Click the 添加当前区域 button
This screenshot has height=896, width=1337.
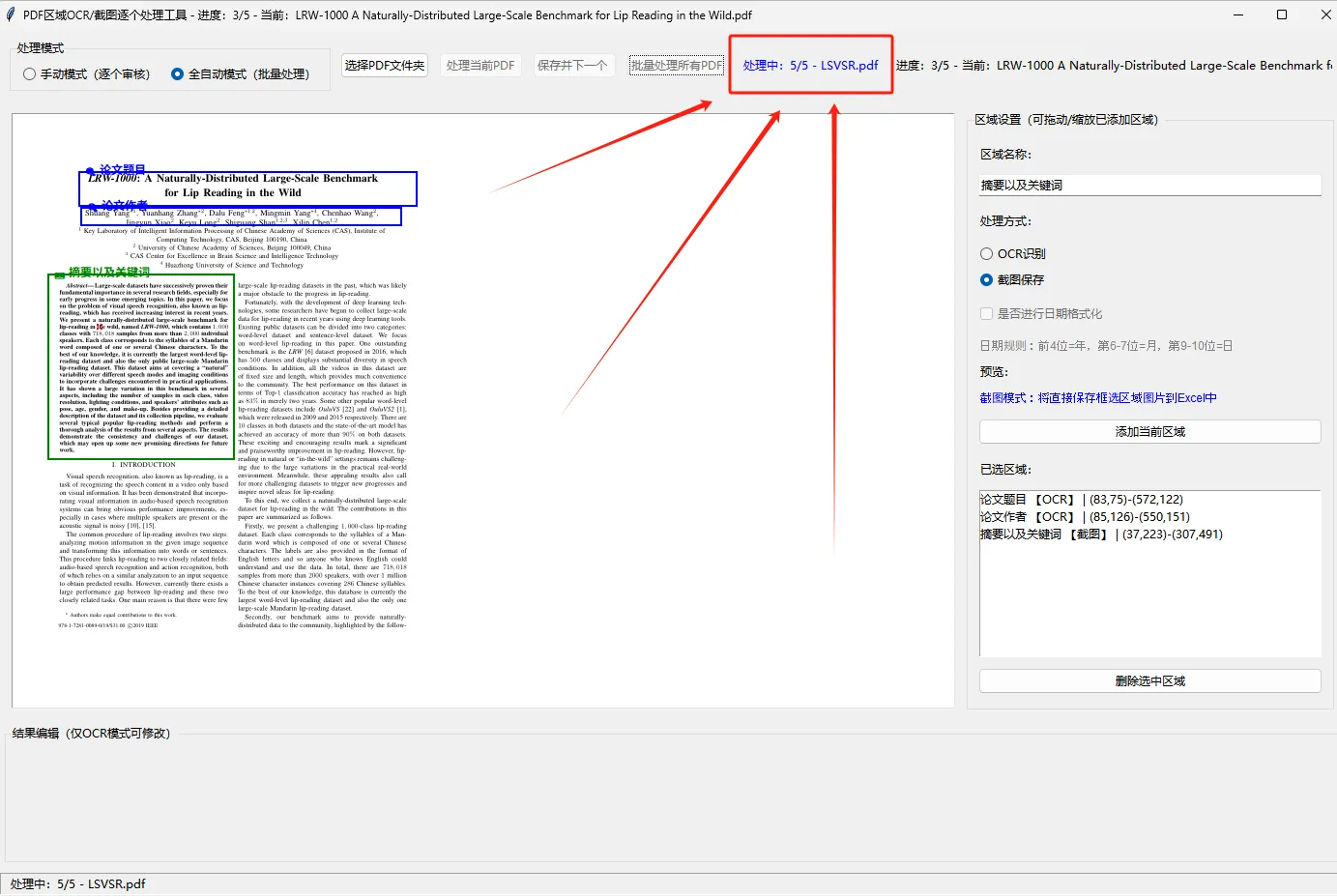click(1149, 431)
